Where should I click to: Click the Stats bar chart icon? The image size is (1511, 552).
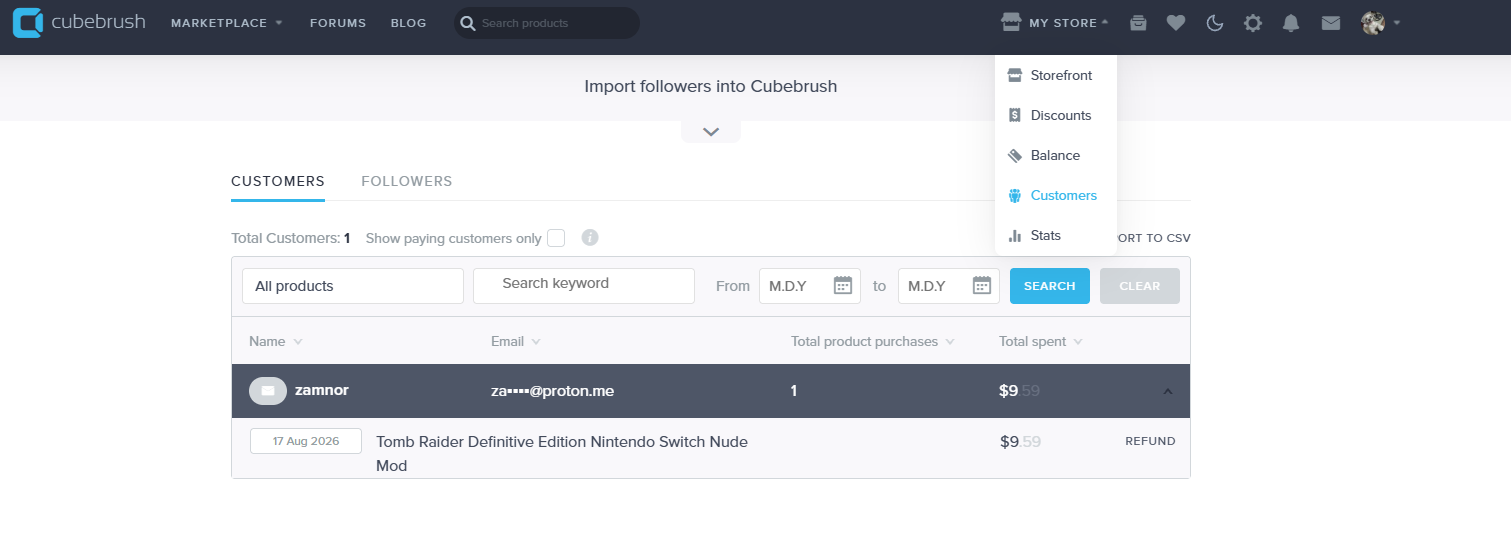(x=1015, y=235)
